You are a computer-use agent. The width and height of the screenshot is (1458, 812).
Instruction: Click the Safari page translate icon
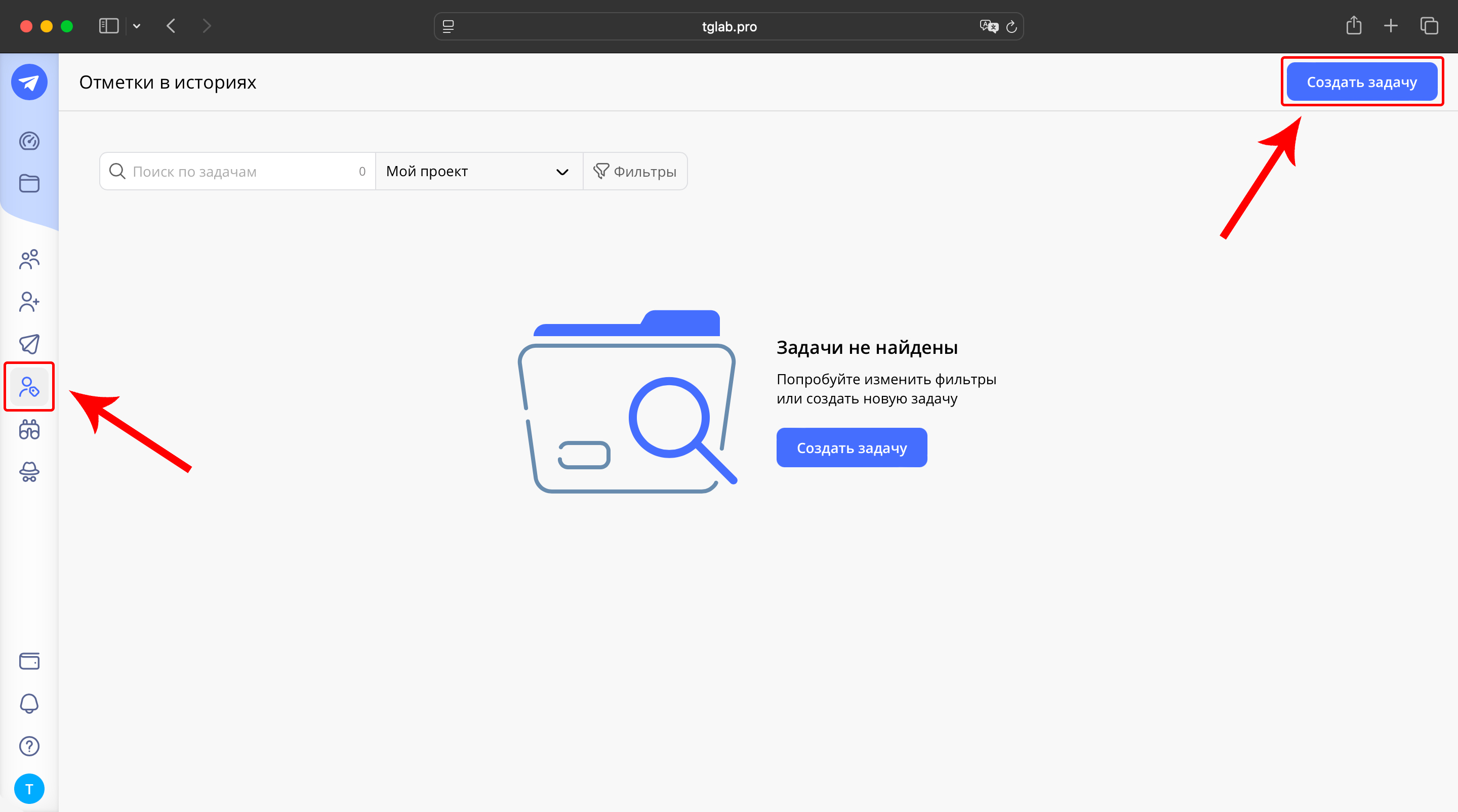tap(988, 27)
